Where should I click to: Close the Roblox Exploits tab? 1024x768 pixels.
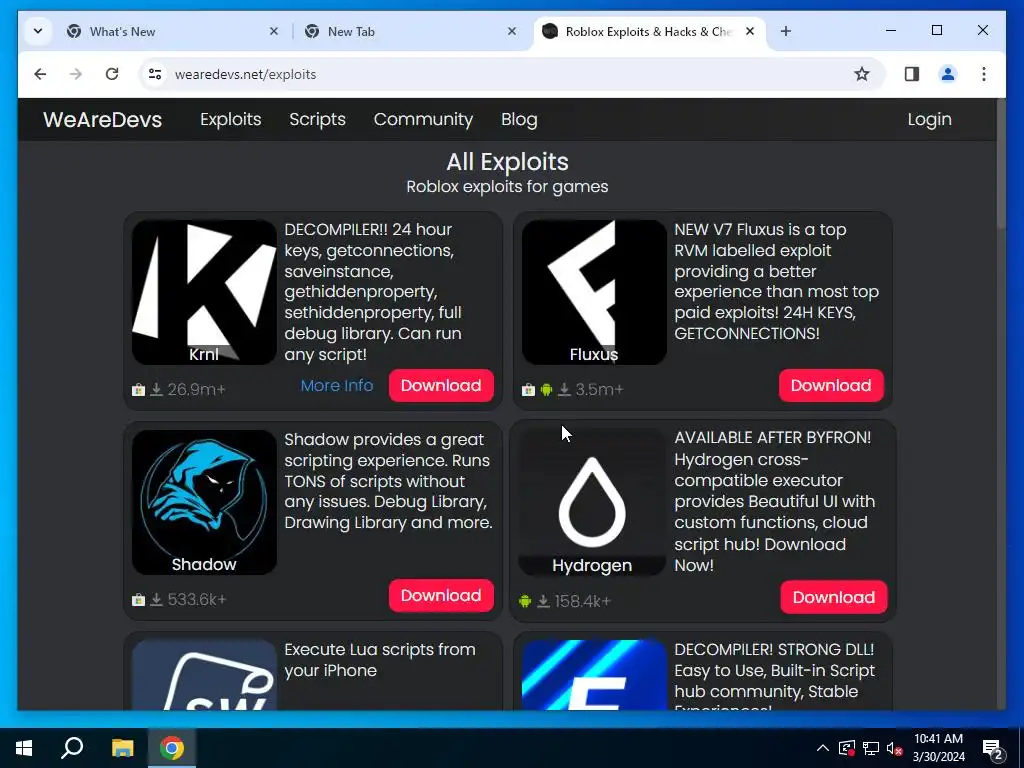(x=750, y=31)
